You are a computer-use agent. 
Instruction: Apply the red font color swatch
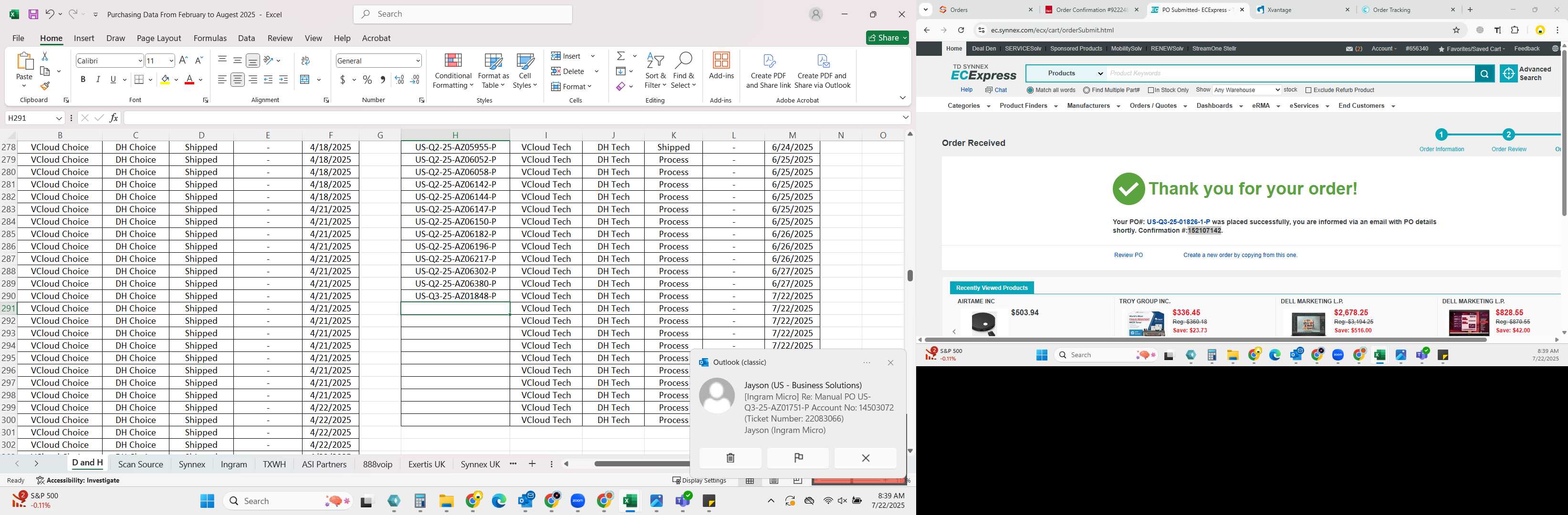189,80
